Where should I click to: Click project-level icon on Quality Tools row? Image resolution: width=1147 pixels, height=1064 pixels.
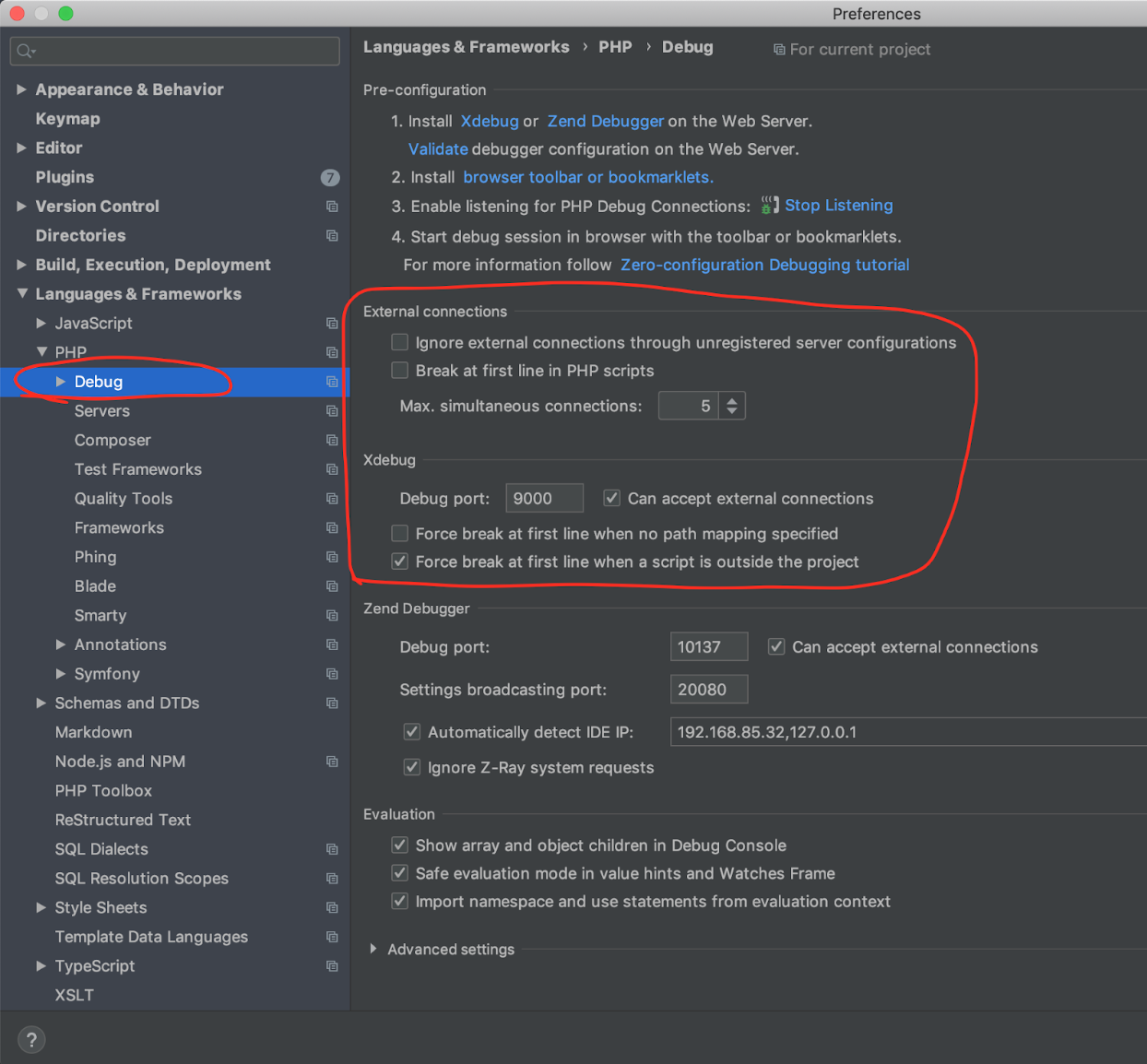[x=332, y=499]
